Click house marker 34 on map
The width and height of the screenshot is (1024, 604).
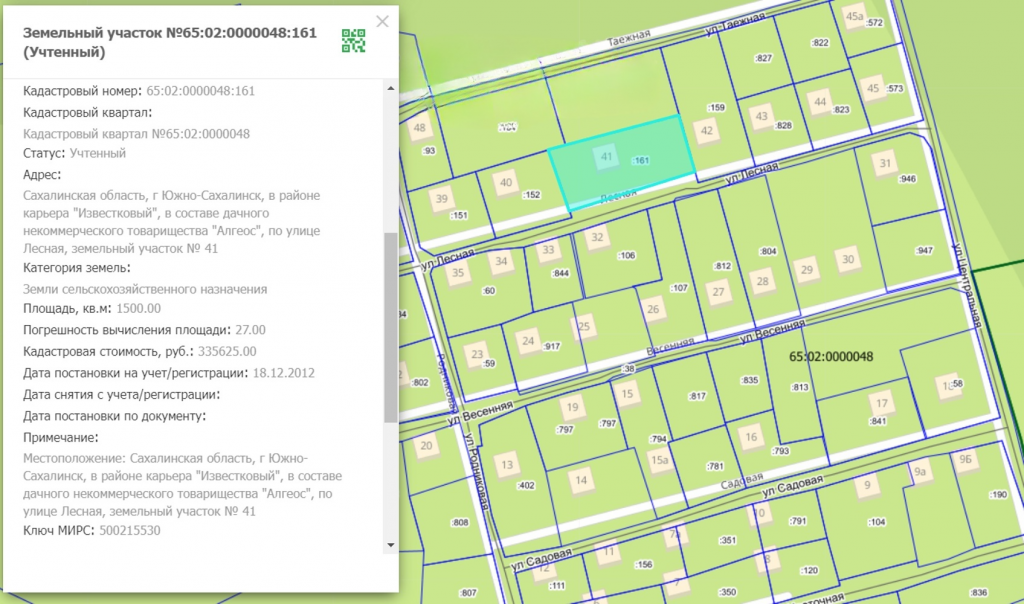(x=501, y=261)
